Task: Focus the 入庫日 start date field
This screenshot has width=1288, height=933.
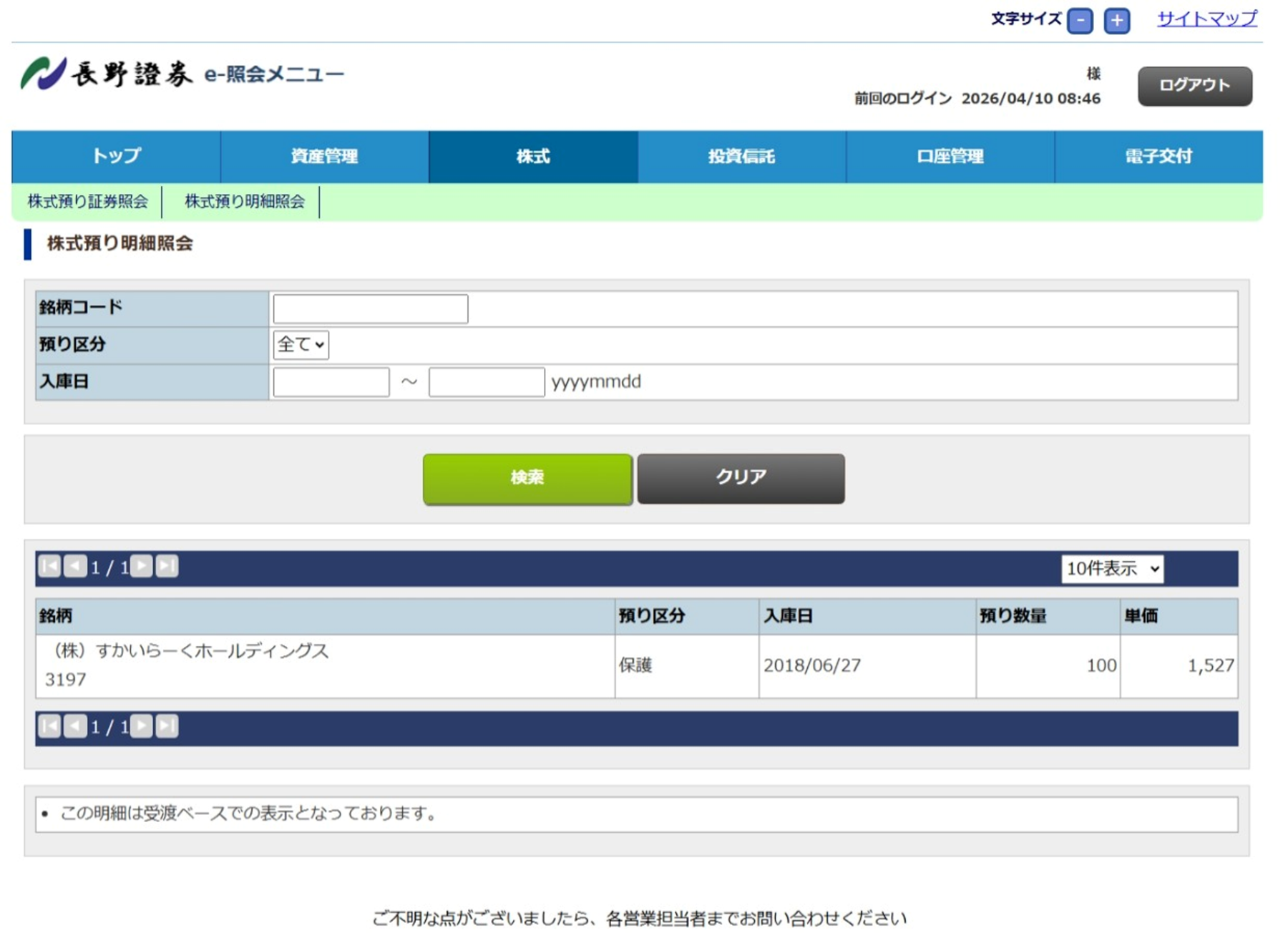Action: point(331,382)
